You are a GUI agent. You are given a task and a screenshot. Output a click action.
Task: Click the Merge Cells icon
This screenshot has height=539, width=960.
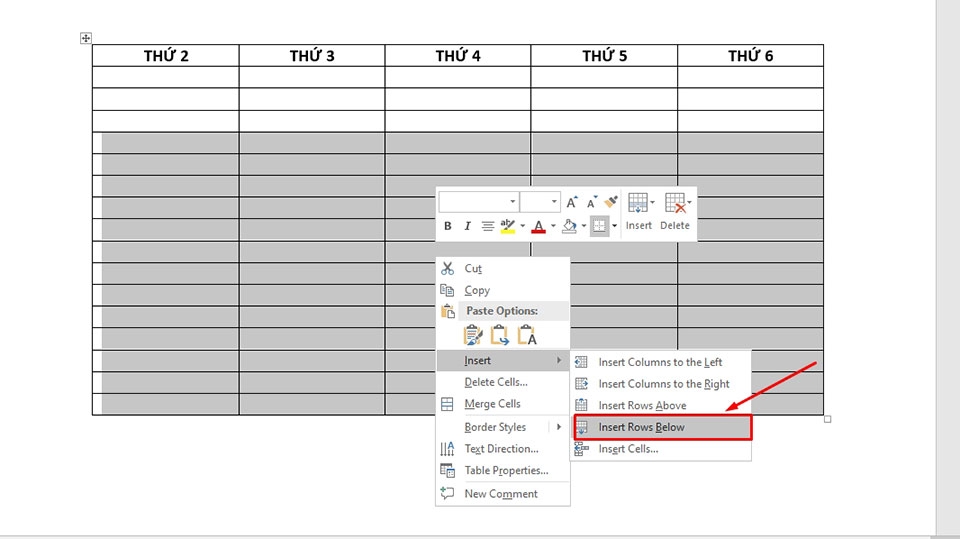448,404
